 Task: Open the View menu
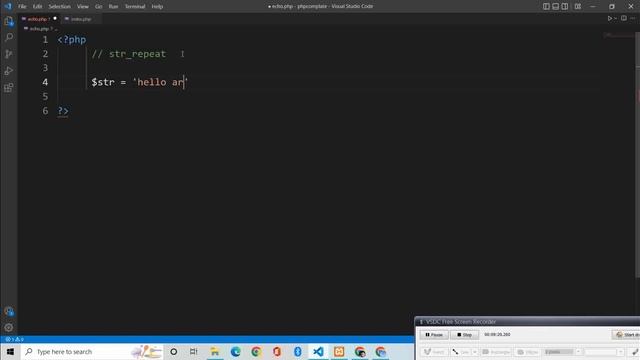[x=83, y=7]
